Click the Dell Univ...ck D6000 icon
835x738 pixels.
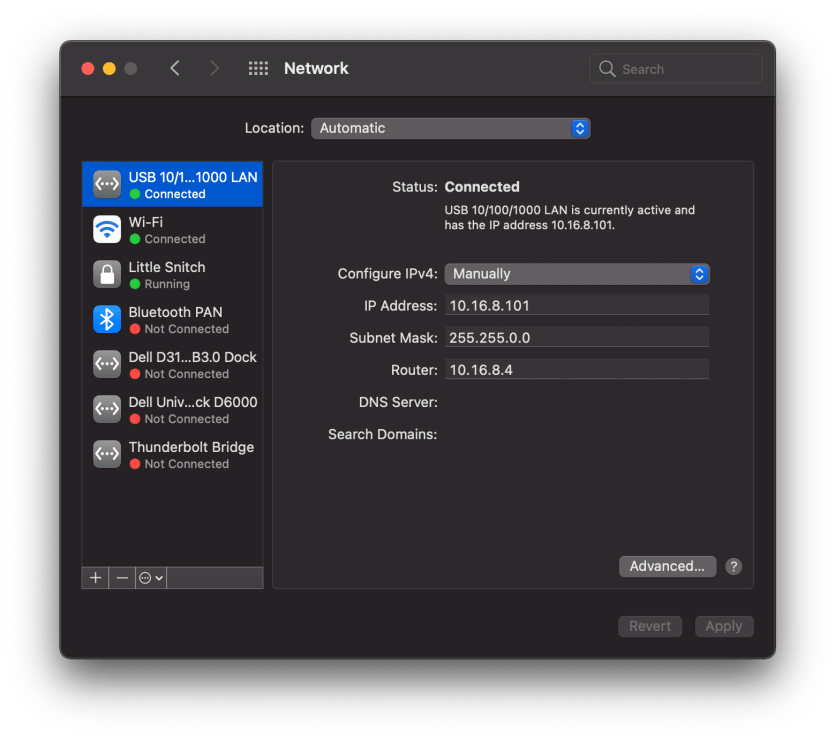107,409
